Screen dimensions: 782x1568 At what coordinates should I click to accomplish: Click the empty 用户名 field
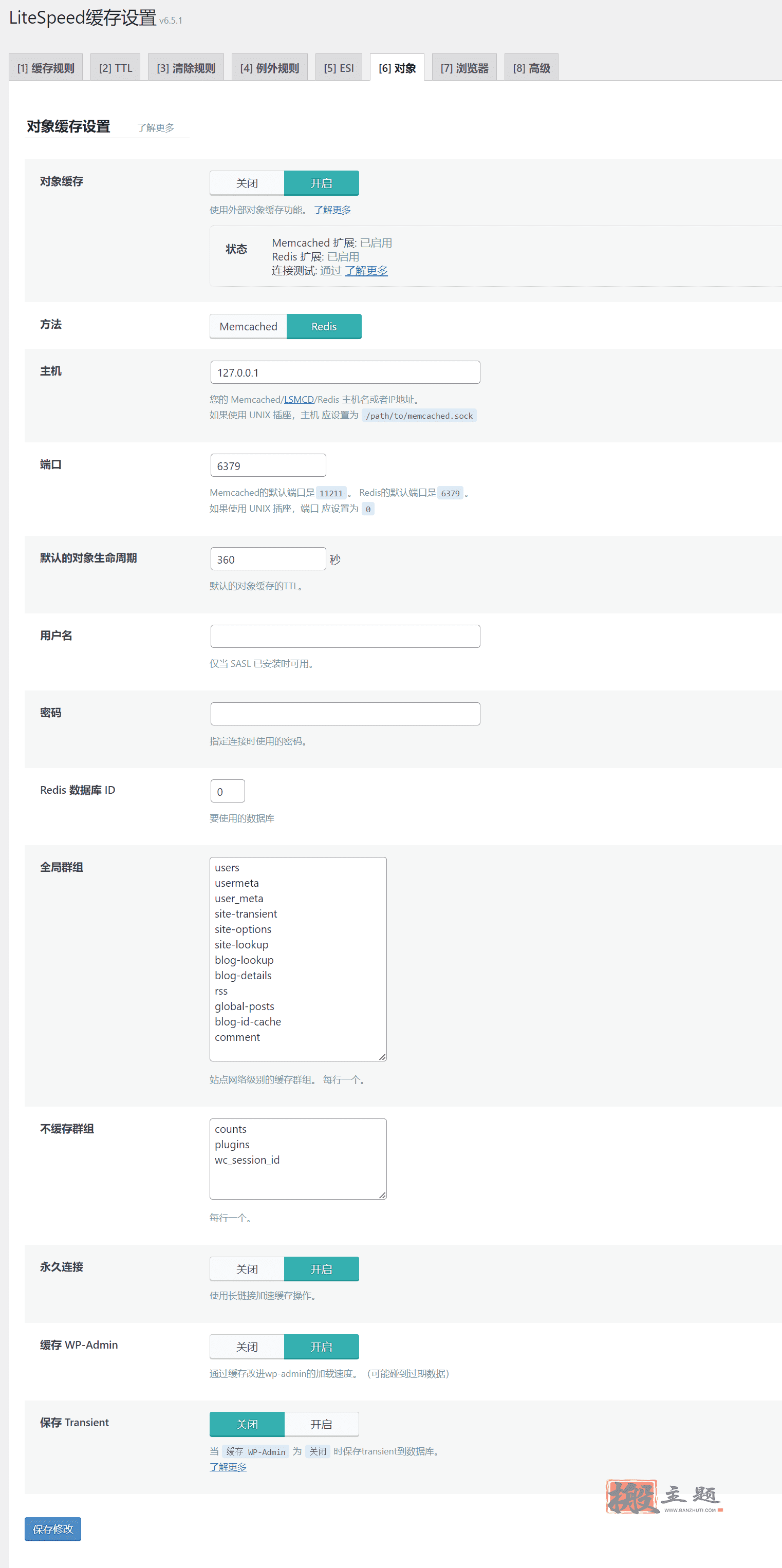click(345, 637)
